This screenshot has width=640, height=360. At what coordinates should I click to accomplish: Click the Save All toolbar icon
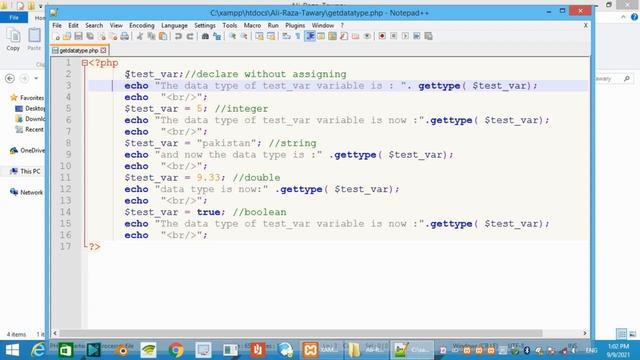(x=90, y=36)
